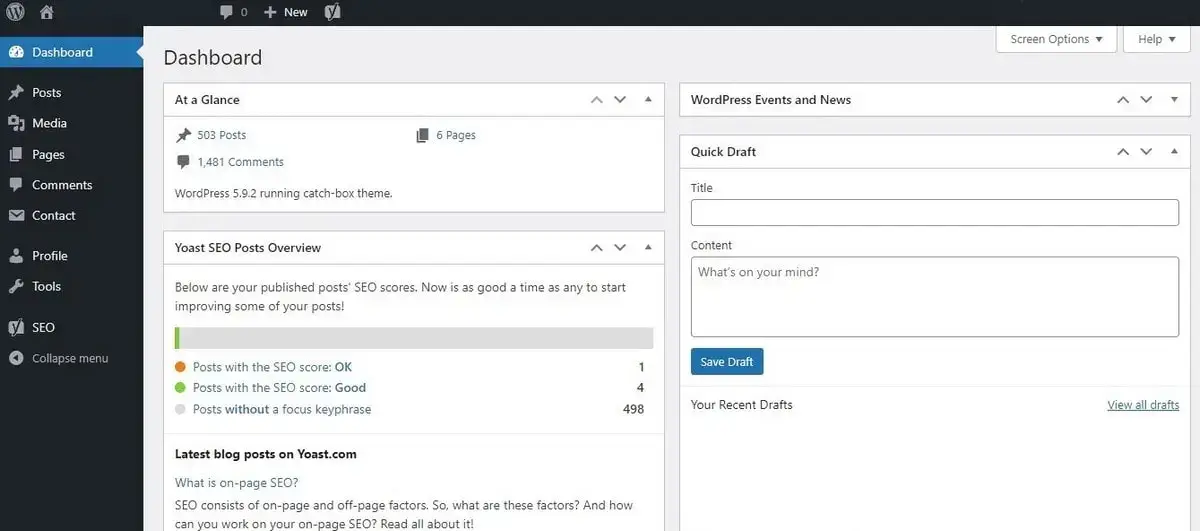The image size is (1200, 531).
Task: Click 'WordPress 5.9.2 running catch-box theme' text
Action: click(x=284, y=193)
